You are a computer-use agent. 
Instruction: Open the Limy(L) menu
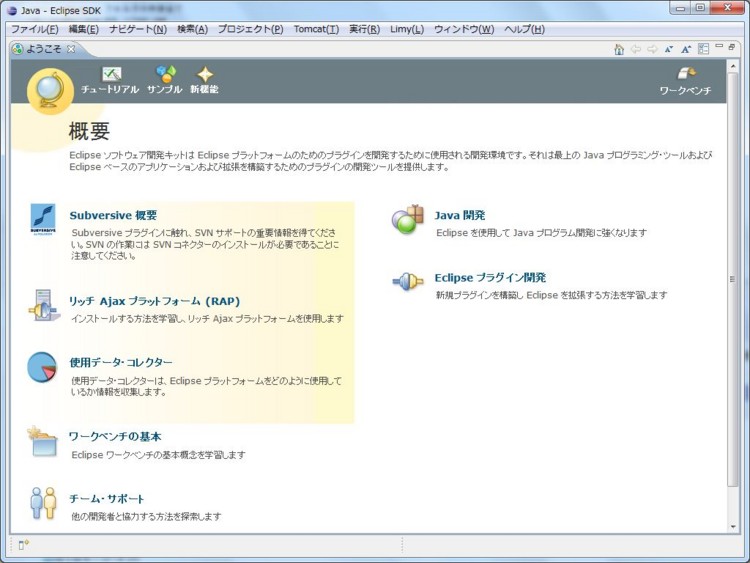pyautogui.click(x=407, y=29)
